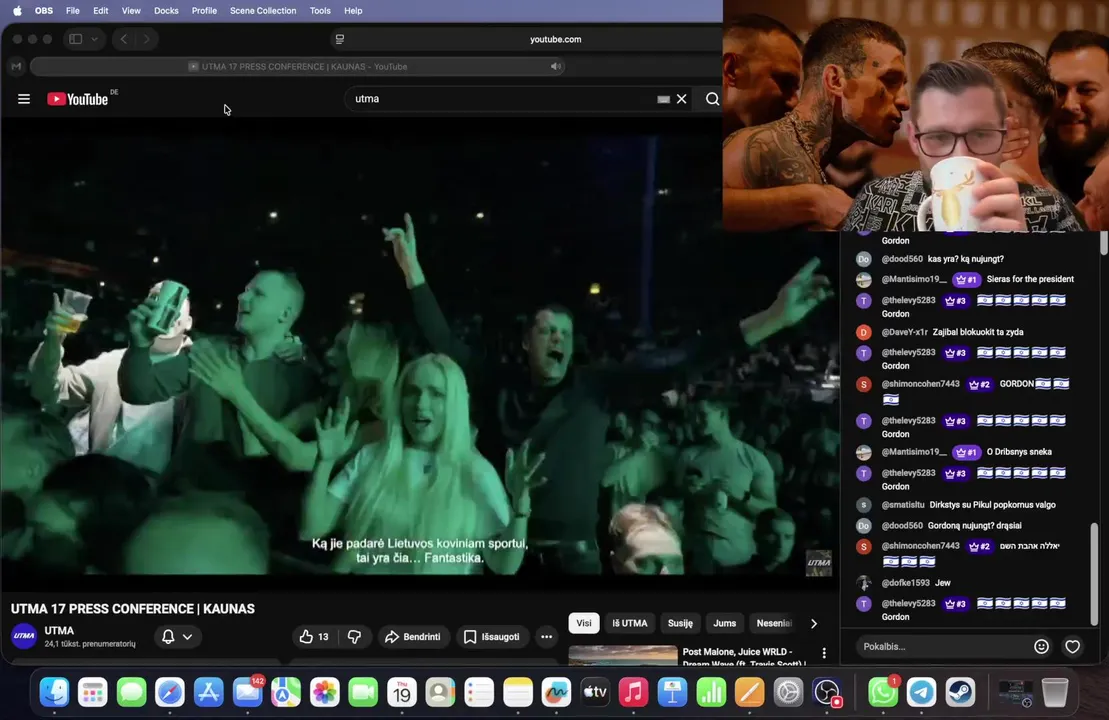Clear the YouTube search text
1109x720 pixels.
tap(681, 99)
